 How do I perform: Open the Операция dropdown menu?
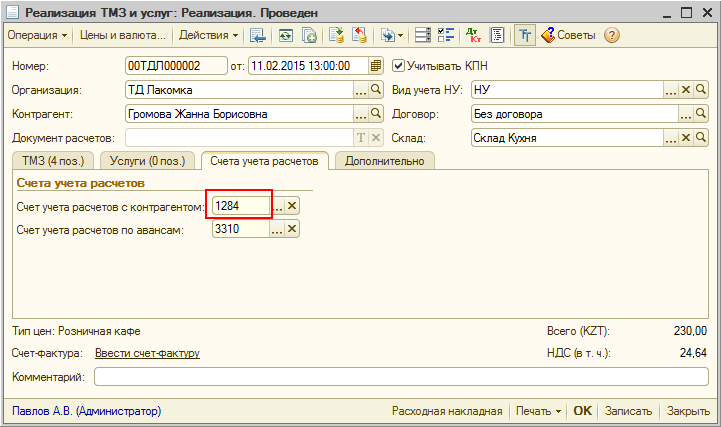38,35
